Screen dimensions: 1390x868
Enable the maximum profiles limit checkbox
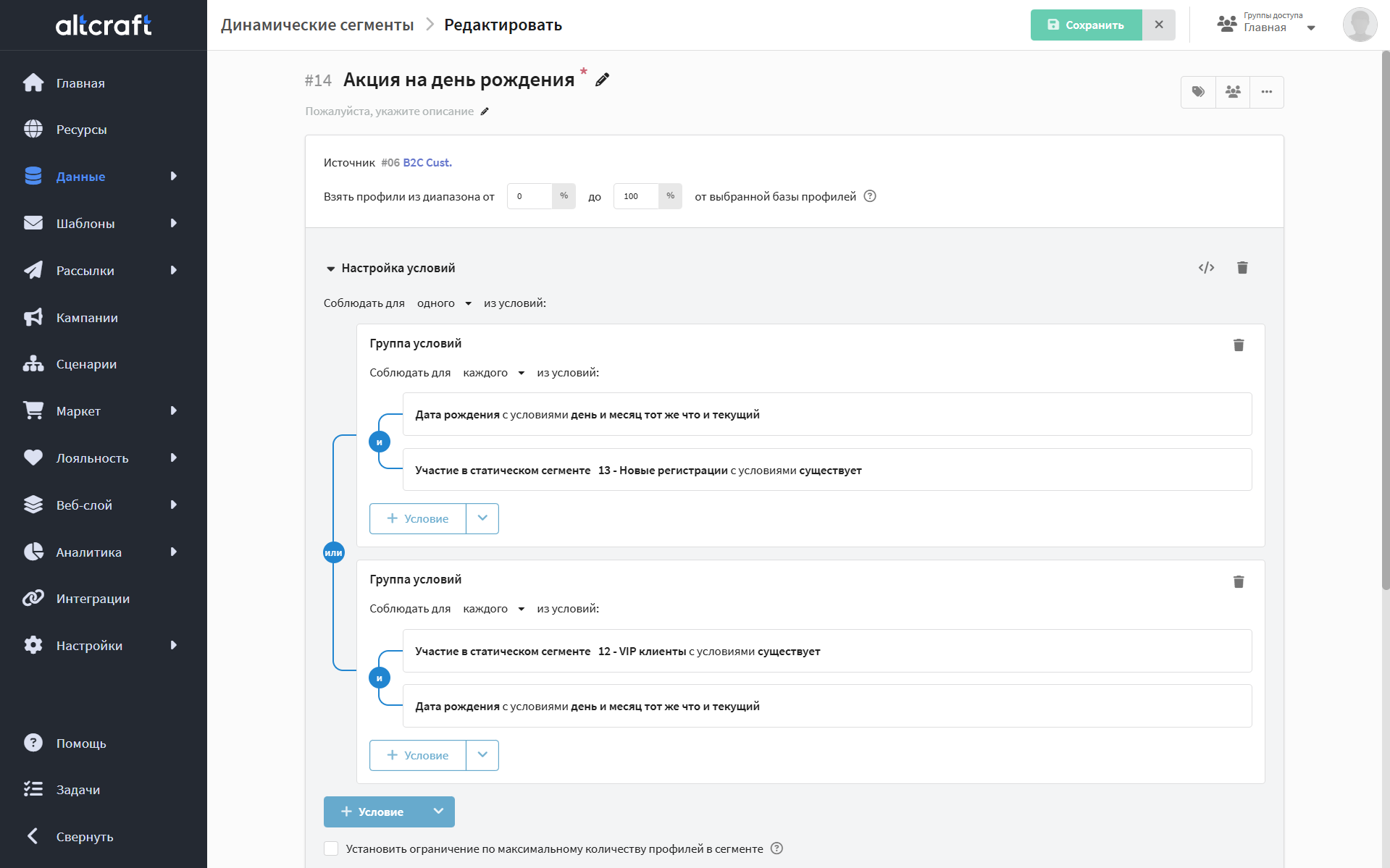tap(331, 848)
